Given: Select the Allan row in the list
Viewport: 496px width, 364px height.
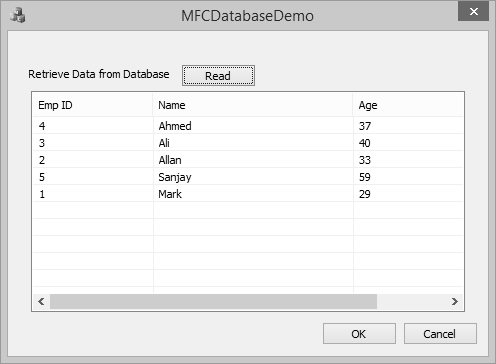Looking at the screenshot, I should click(248, 160).
